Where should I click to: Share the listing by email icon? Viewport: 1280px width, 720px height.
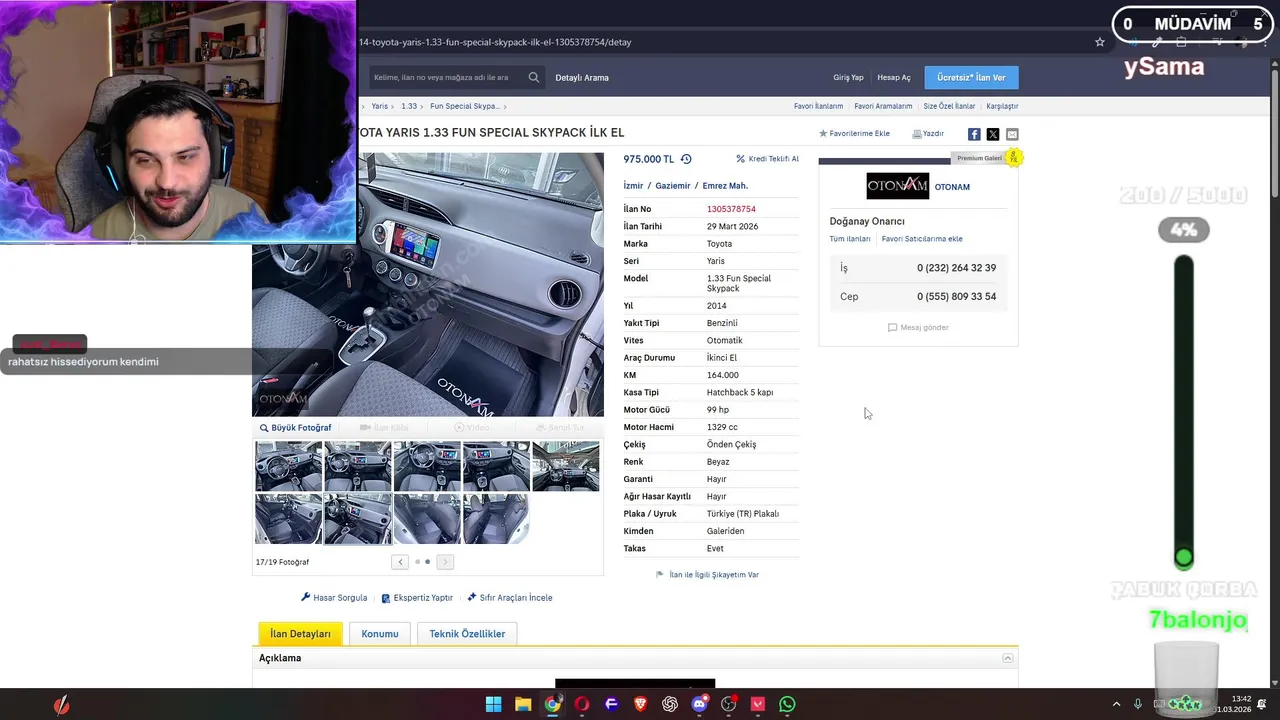pyautogui.click(x=1012, y=134)
